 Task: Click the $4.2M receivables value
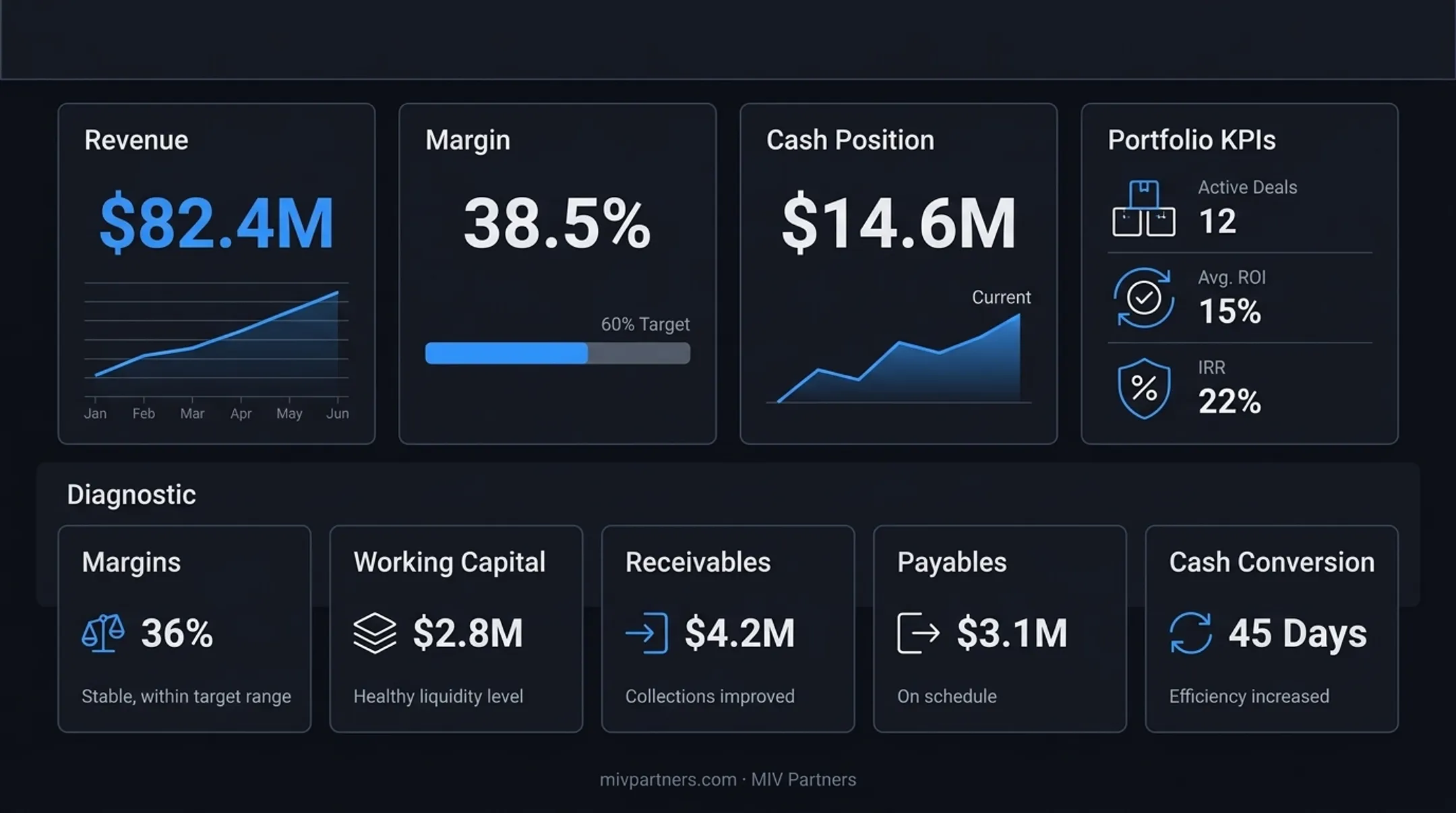tap(739, 633)
